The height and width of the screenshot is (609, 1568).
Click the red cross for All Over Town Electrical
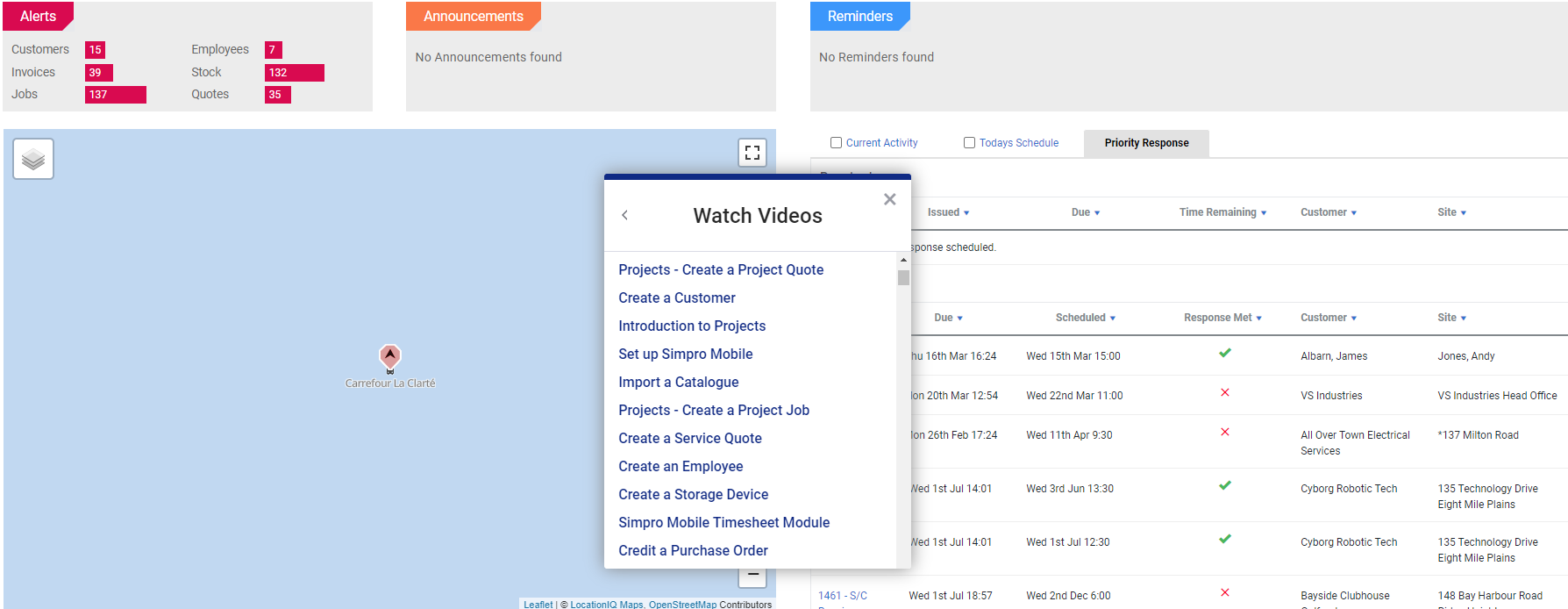coord(1225,432)
